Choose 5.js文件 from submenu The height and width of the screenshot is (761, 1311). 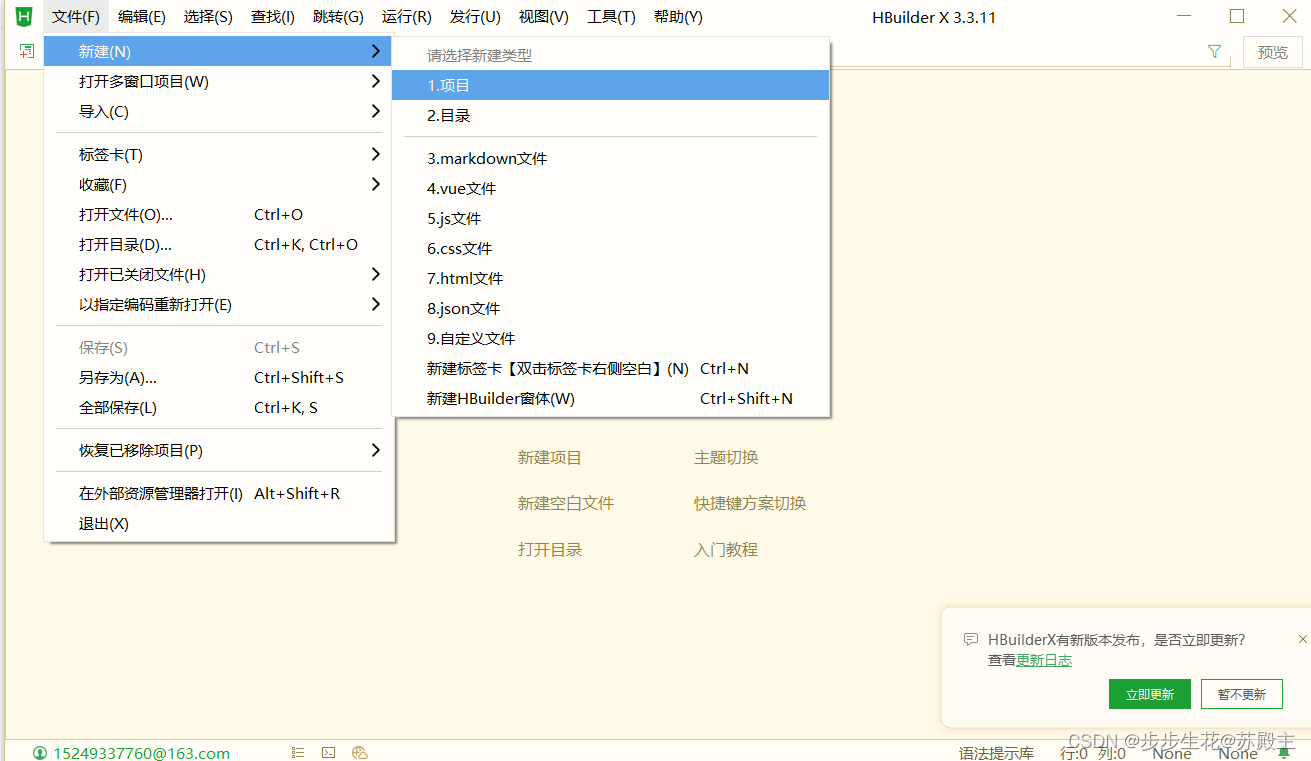[x=610, y=218]
